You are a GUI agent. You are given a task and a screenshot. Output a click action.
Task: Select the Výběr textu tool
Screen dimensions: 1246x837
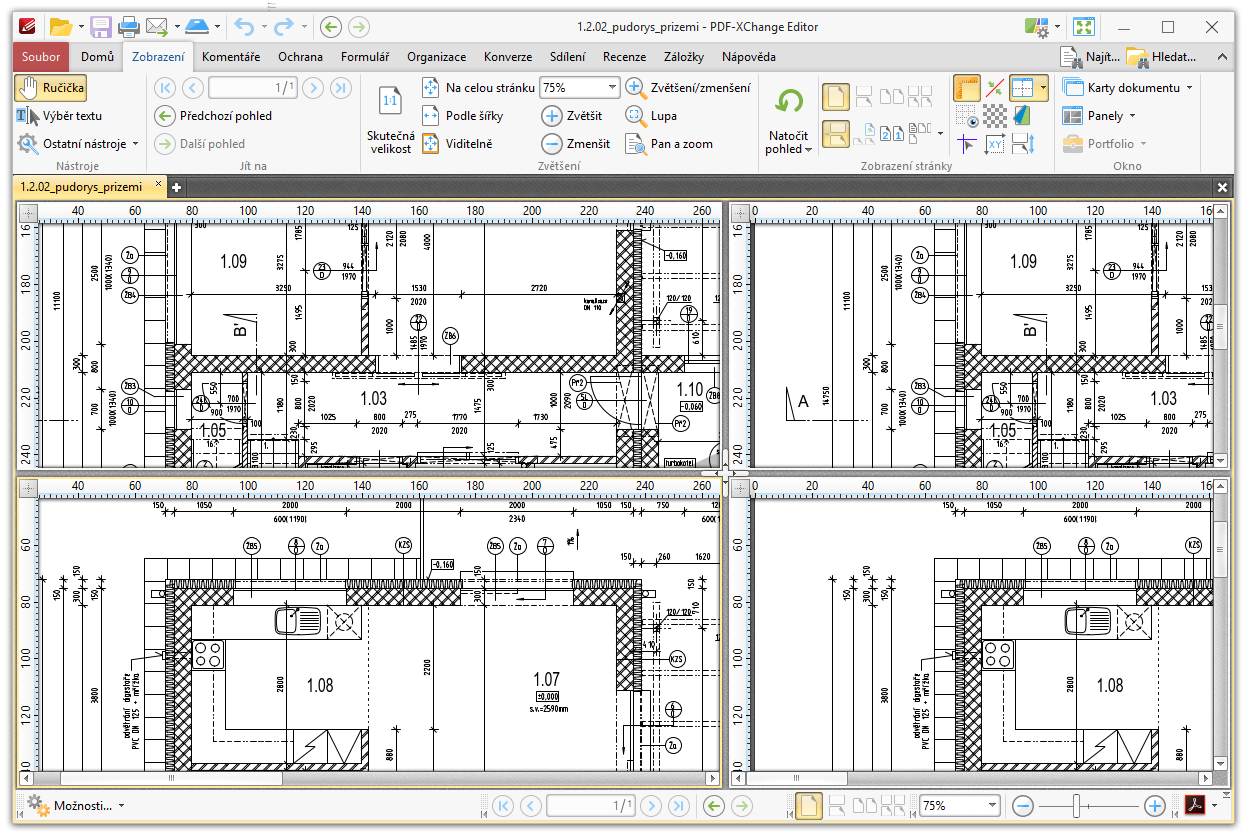pyautogui.click(x=60, y=116)
